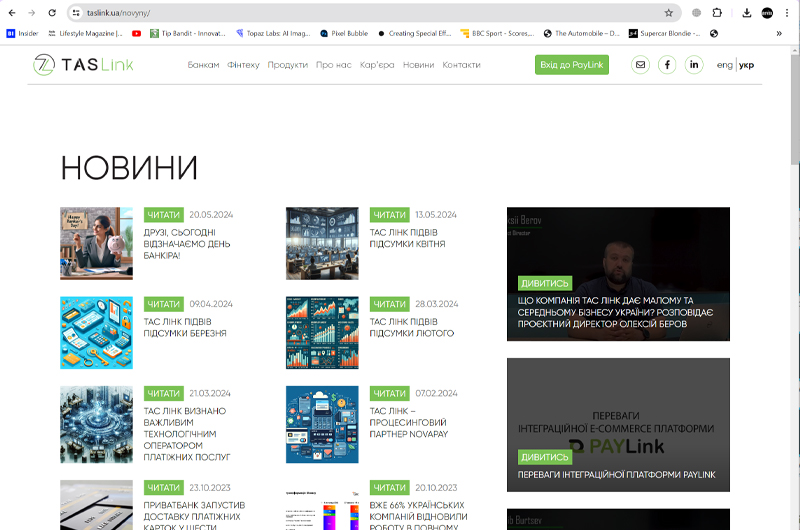The height and width of the screenshot is (530, 800).
Task: Open The Automobile bookmark
Action: click(x=581, y=33)
